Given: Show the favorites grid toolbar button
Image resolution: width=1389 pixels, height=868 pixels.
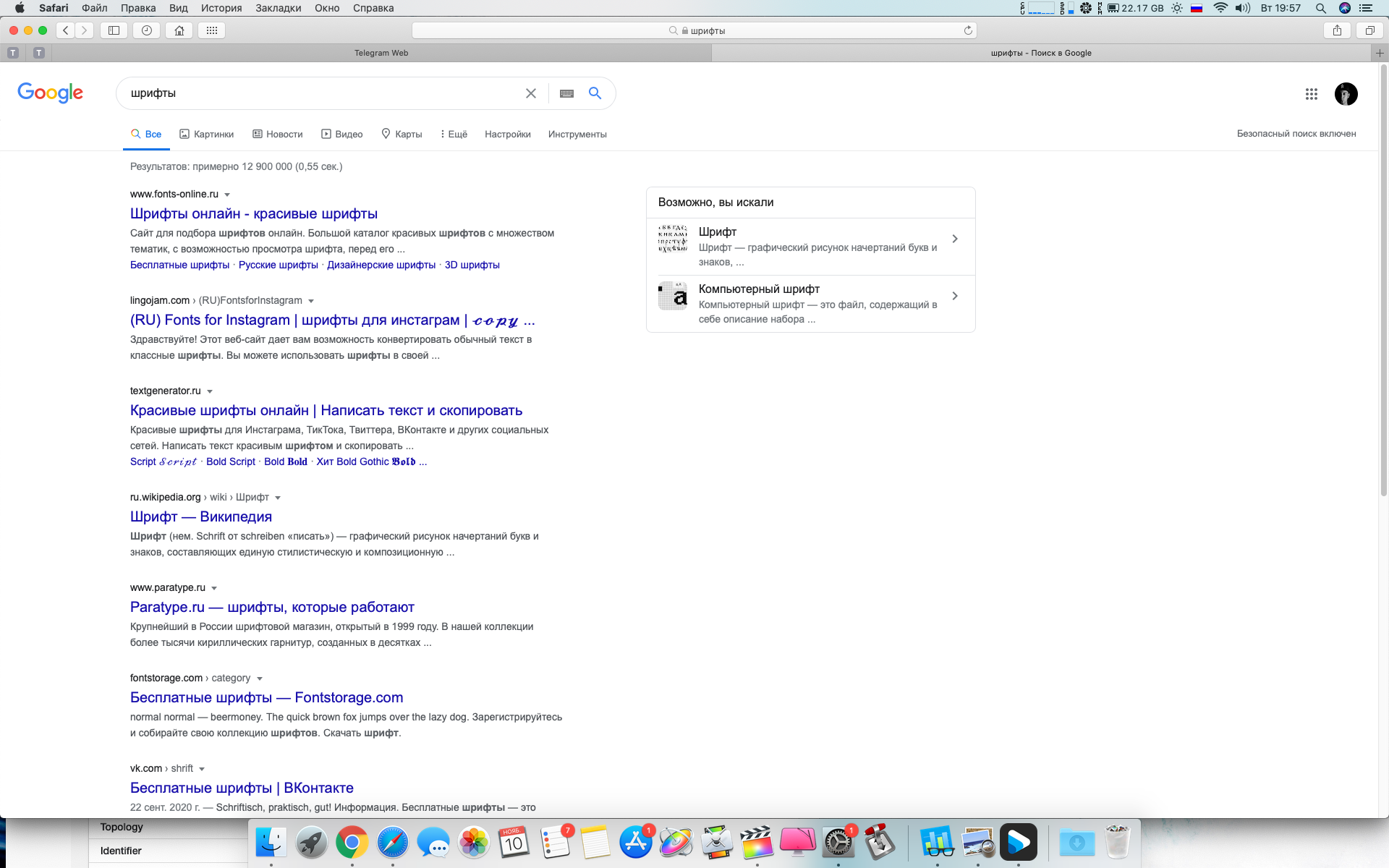Looking at the screenshot, I should pos(212,30).
